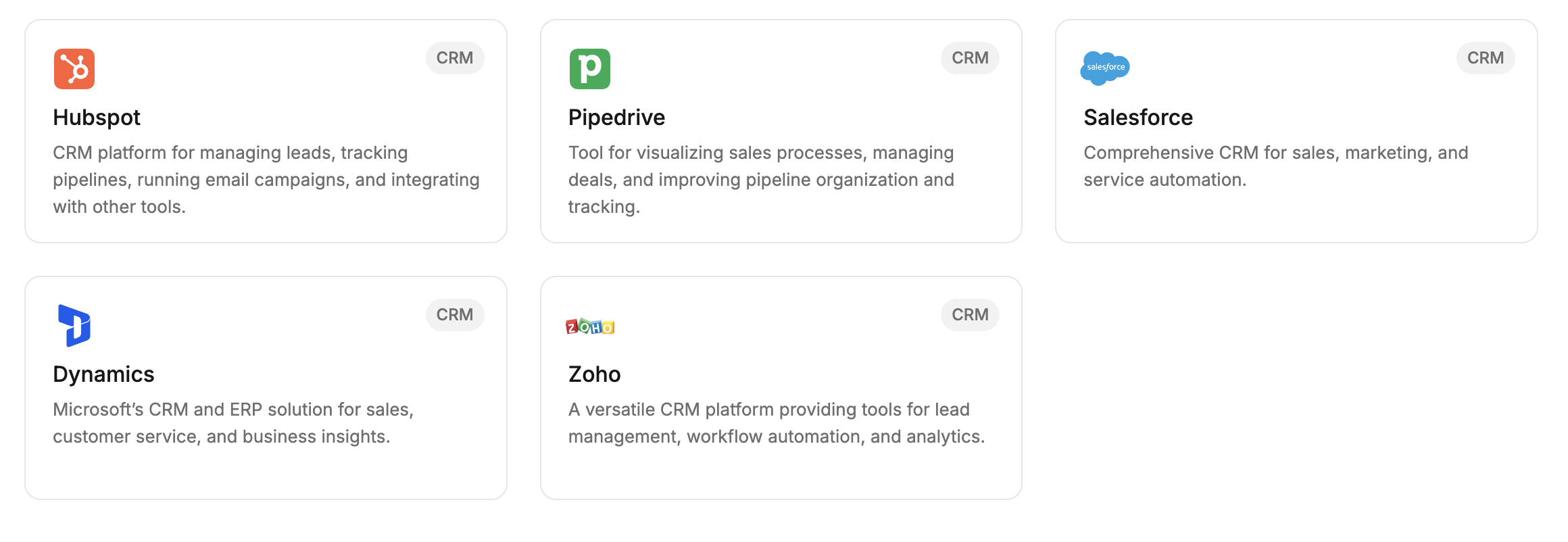Open the Hubspot title link

97,118
